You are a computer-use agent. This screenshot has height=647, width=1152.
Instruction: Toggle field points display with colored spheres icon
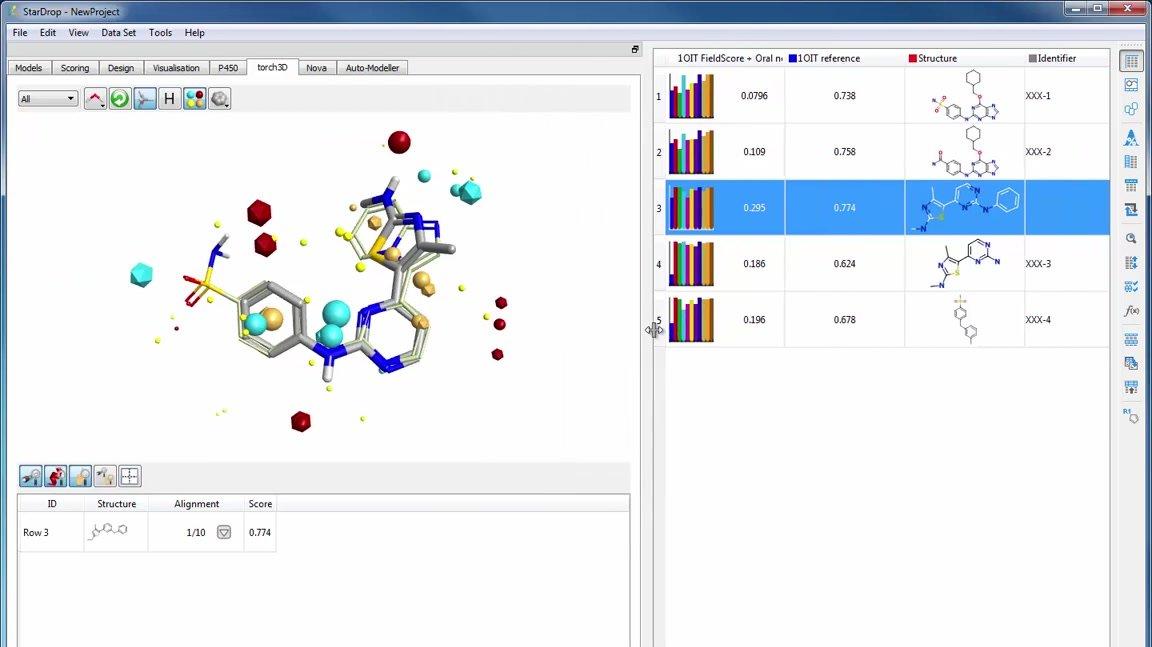click(x=194, y=99)
